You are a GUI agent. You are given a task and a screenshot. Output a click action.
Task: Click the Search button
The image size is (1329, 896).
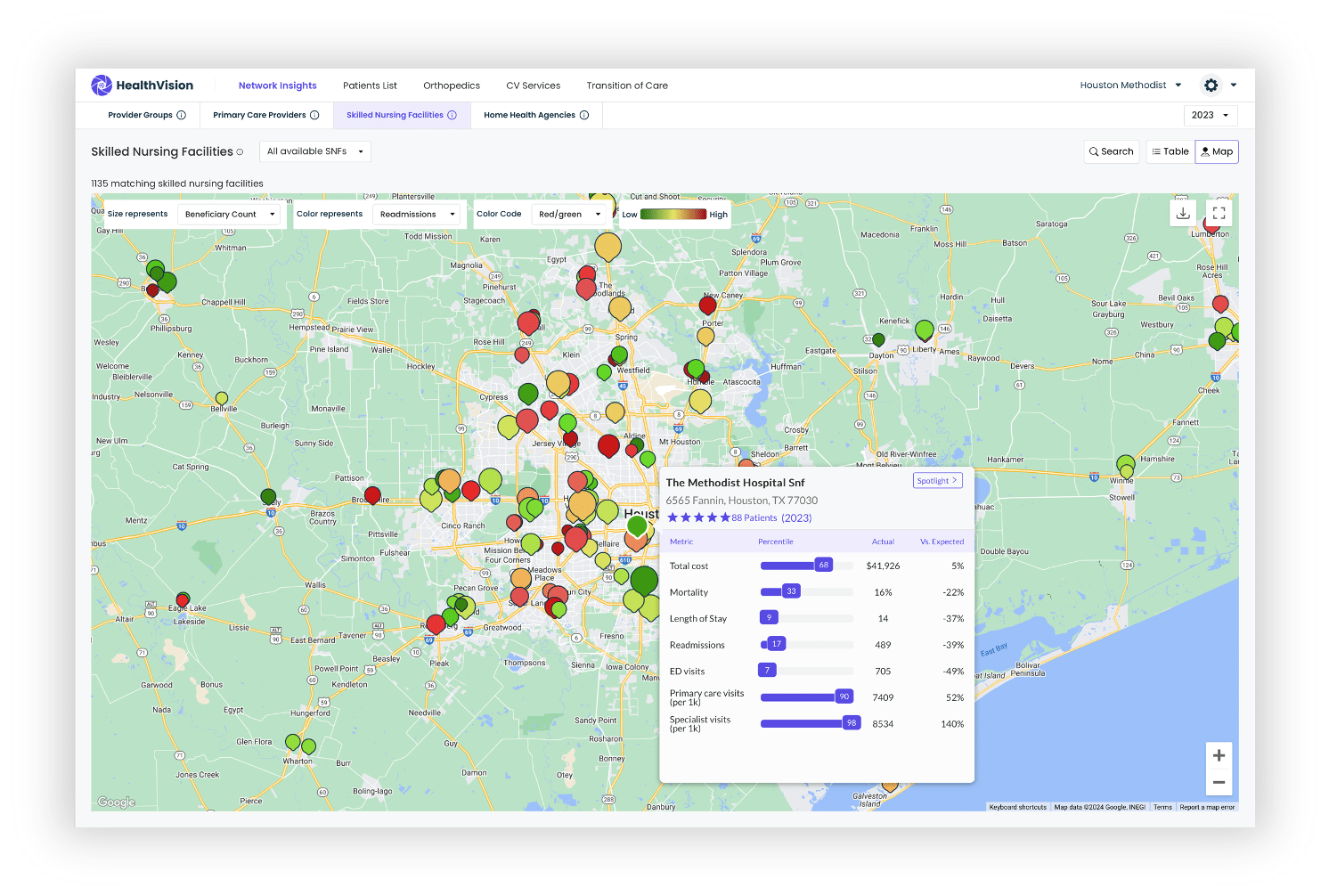click(1111, 151)
